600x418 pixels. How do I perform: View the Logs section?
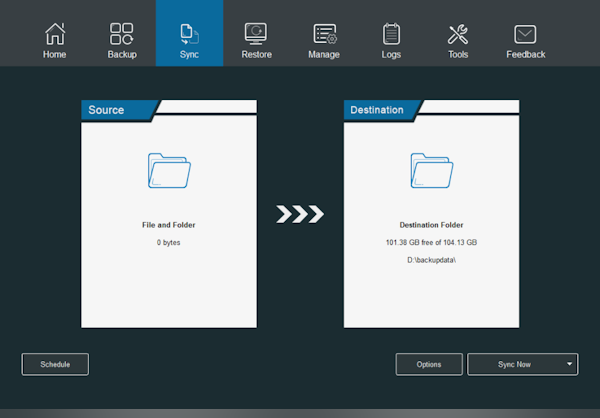[391, 35]
